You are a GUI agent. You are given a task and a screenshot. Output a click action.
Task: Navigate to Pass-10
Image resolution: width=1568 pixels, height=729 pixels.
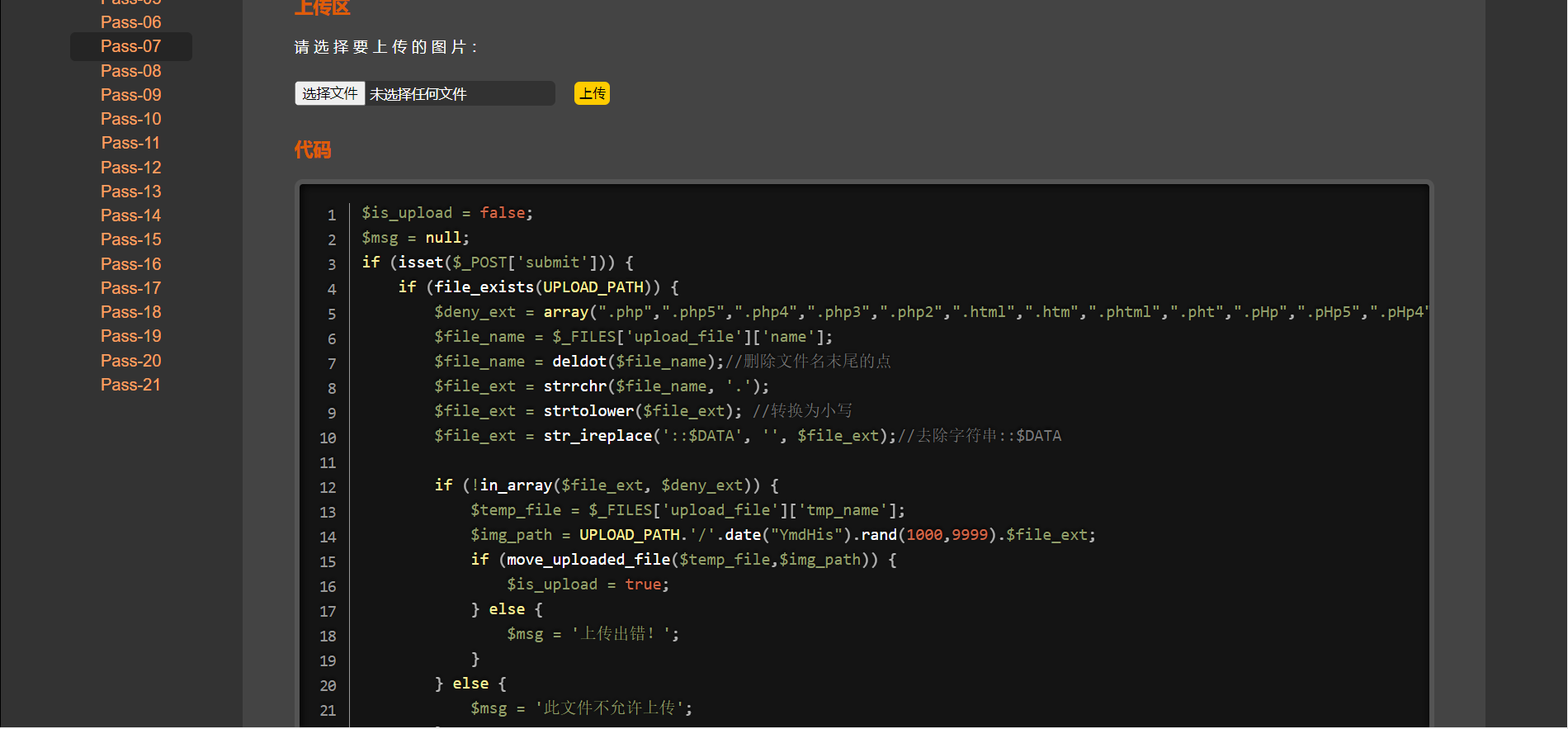tap(130, 119)
